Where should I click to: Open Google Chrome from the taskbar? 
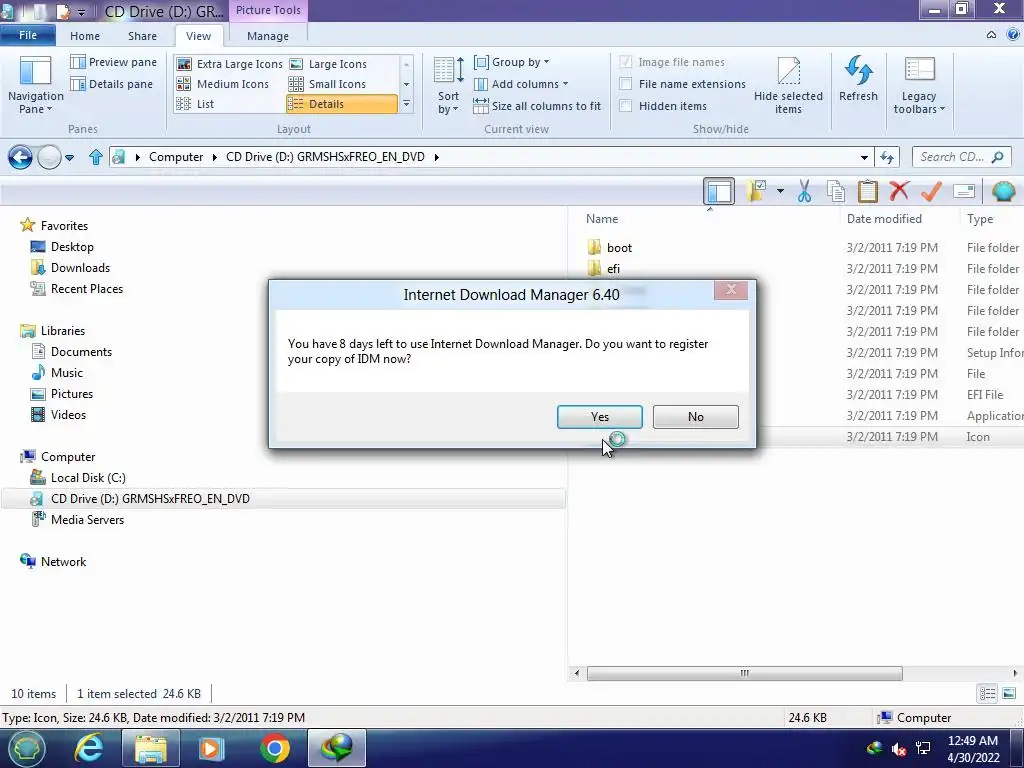[275, 748]
